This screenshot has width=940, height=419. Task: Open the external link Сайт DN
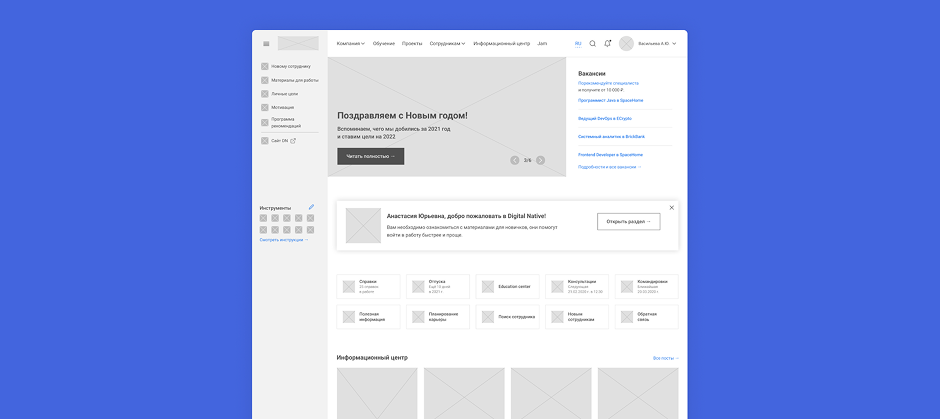point(280,141)
